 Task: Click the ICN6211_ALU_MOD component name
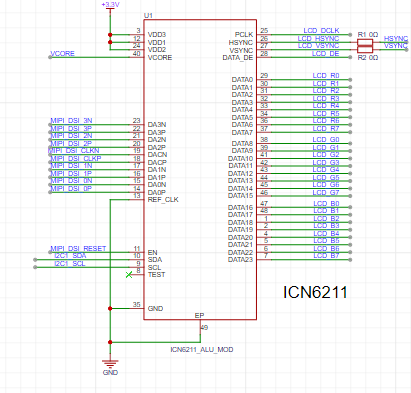pyautogui.click(x=202, y=349)
